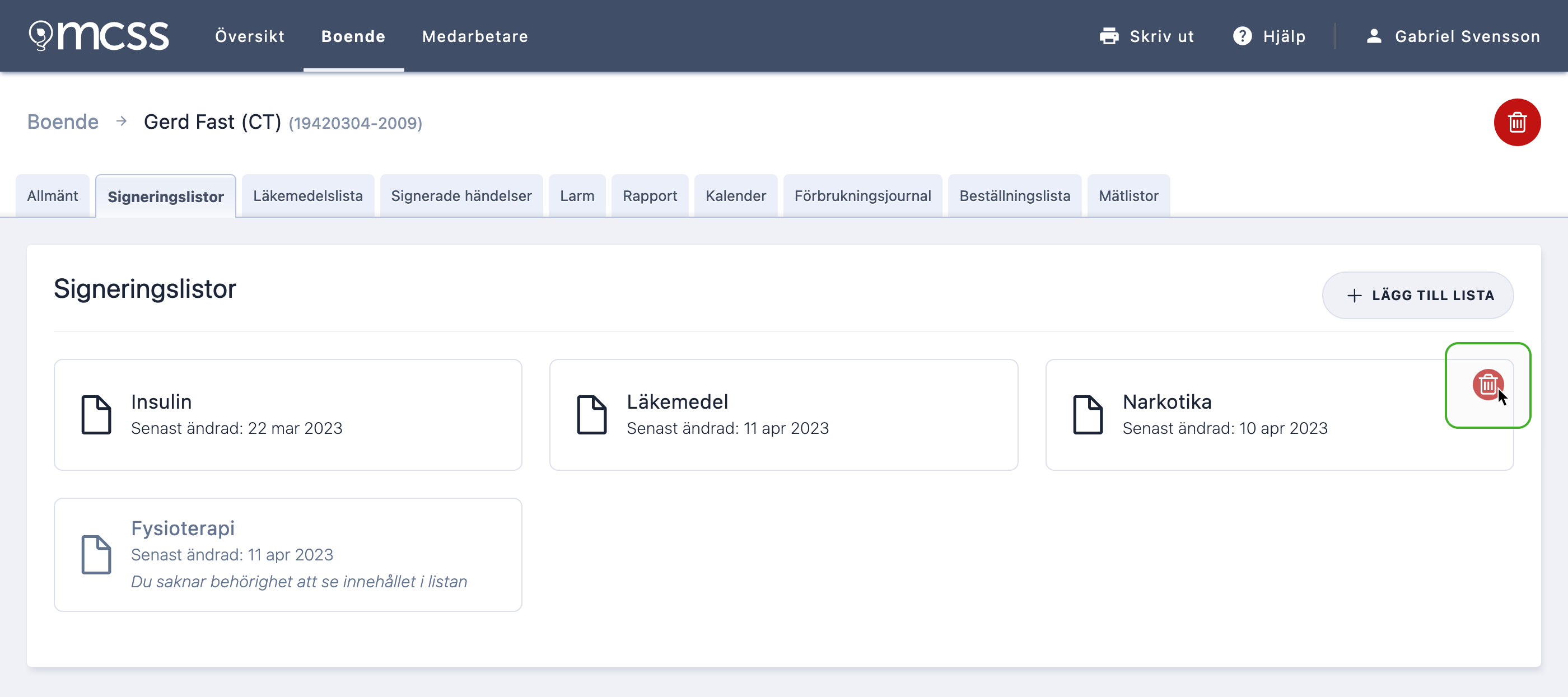Image resolution: width=1568 pixels, height=697 pixels.
Task: Open the Förbrukningsjournal tab
Action: coord(862,196)
